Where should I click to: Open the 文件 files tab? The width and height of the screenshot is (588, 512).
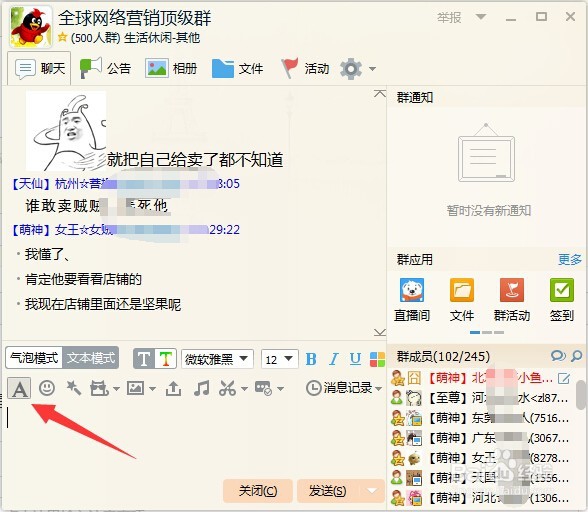(237, 68)
